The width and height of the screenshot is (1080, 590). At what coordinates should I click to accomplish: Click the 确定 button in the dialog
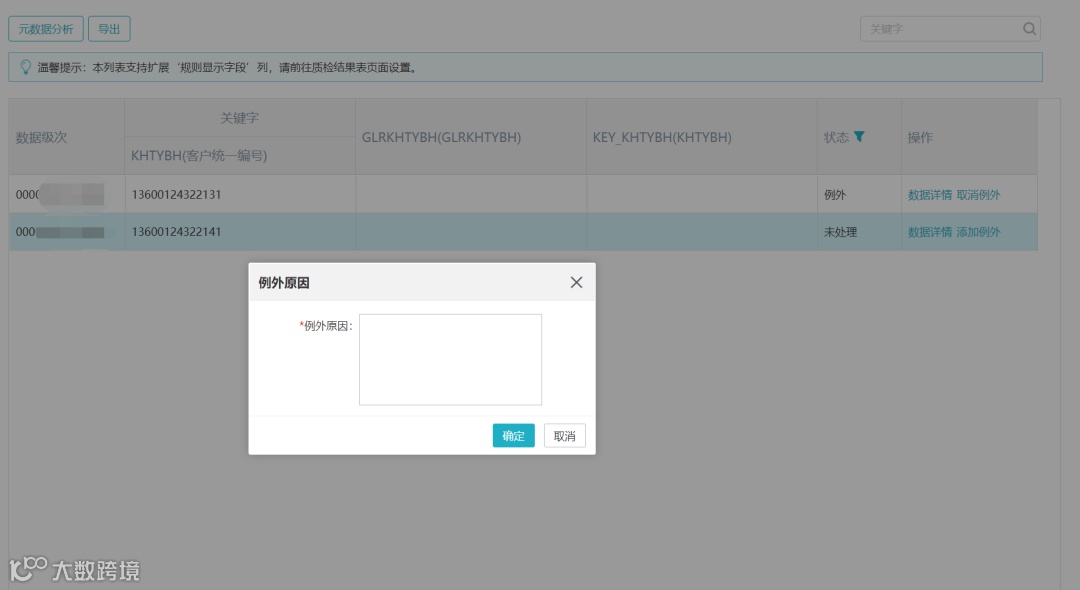pos(513,435)
